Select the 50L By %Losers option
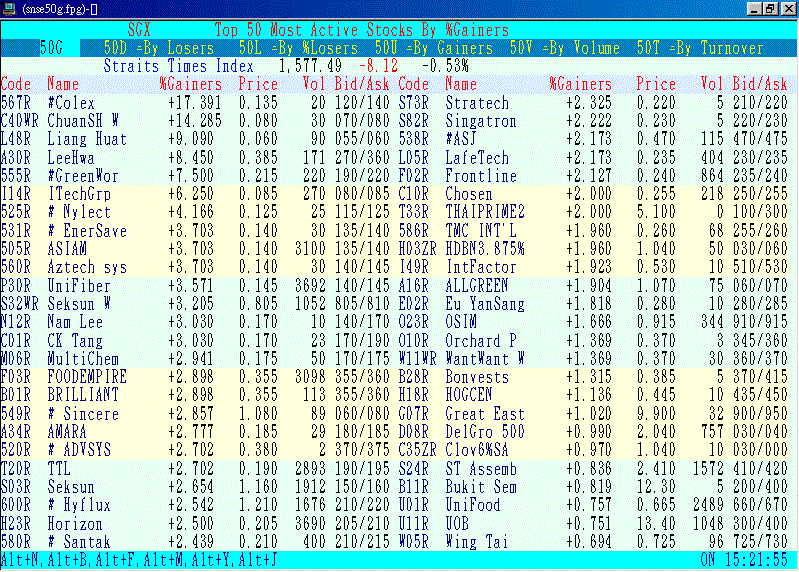The height and width of the screenshot is (572, 799). coord(299,48)
